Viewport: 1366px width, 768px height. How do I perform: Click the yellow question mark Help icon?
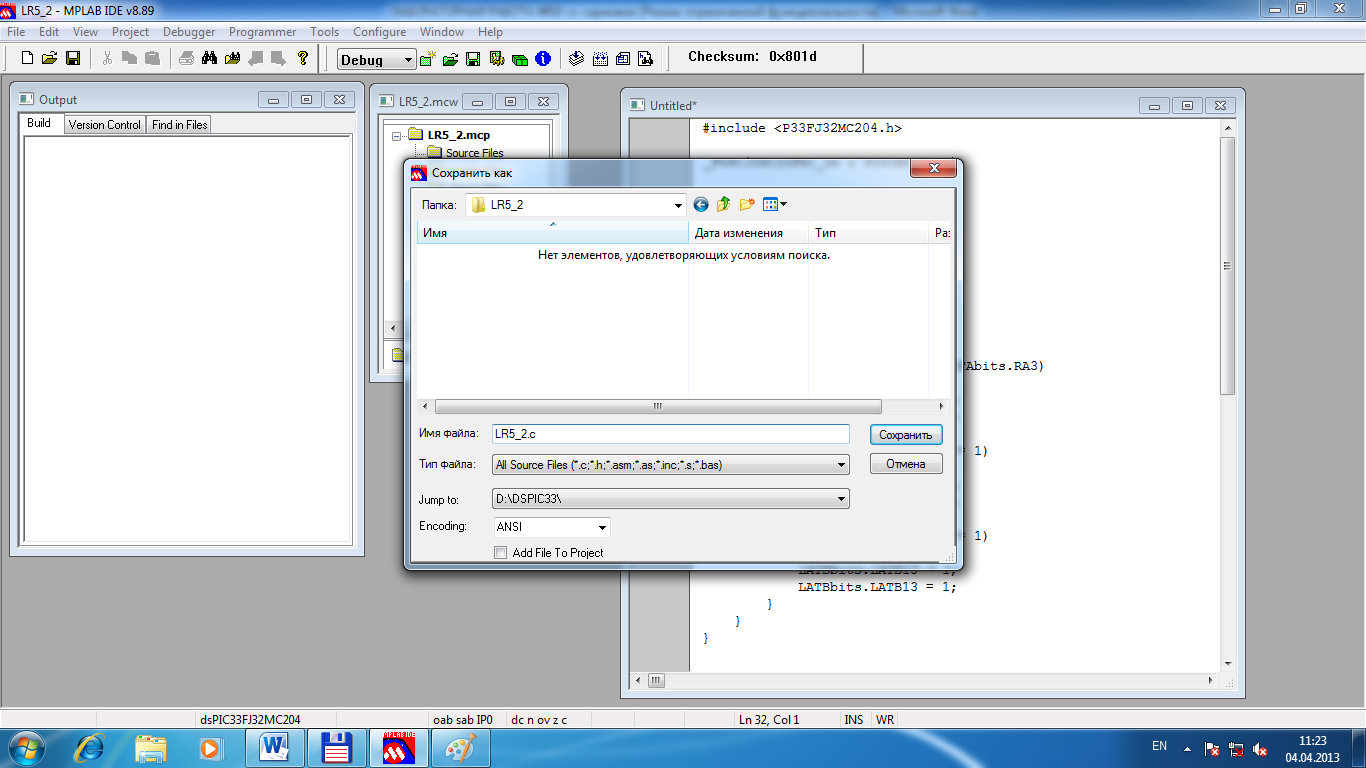tap(303, 59)
